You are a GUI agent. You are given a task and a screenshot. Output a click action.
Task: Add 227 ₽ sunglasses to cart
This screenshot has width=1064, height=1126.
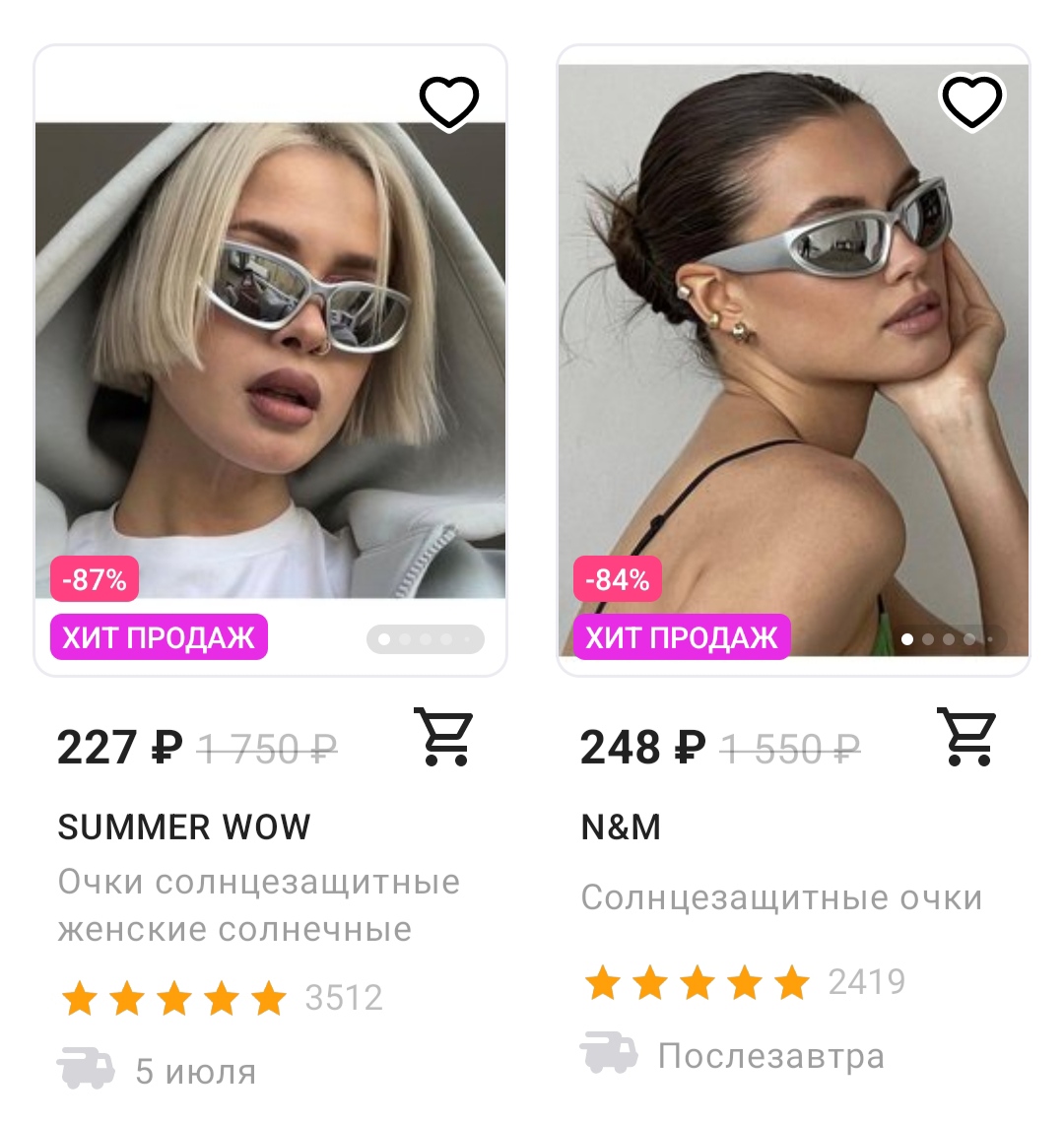443,737
